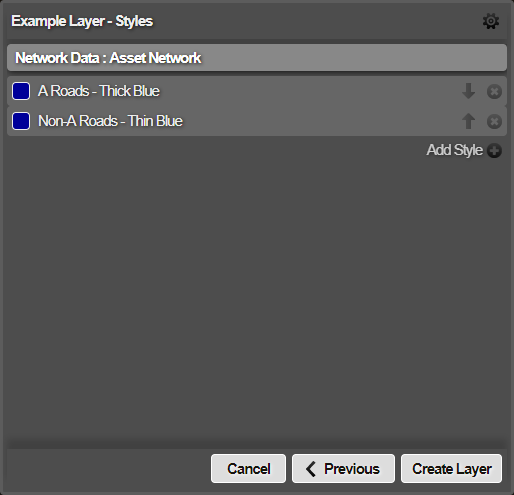Click the Asset Network text in header
This screenshot has width=514, height=495.
(155, 58)
